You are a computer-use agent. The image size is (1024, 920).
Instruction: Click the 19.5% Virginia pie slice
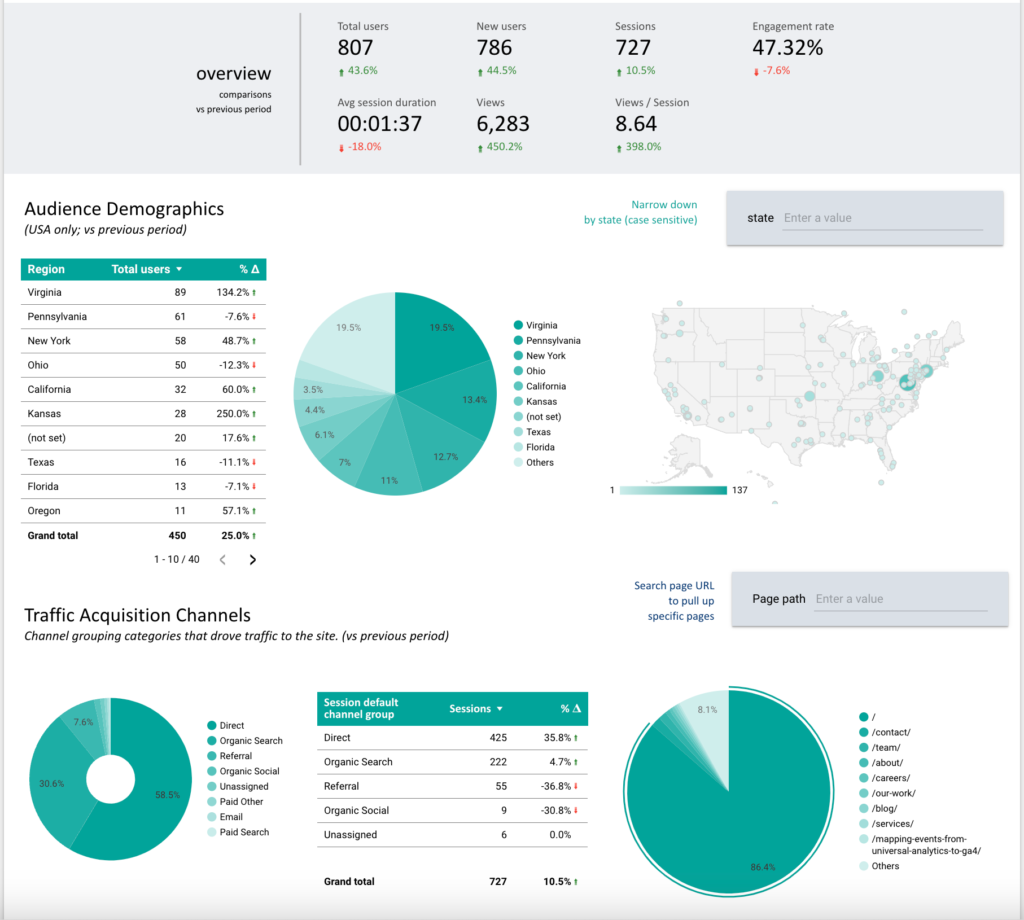pyautogui.click(x=435, y=330)
